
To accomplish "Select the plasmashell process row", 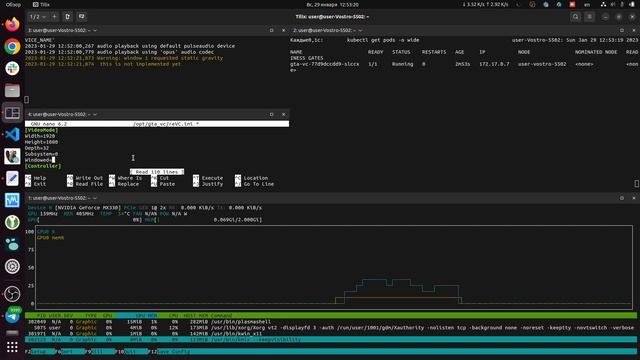I will point(331,322).
